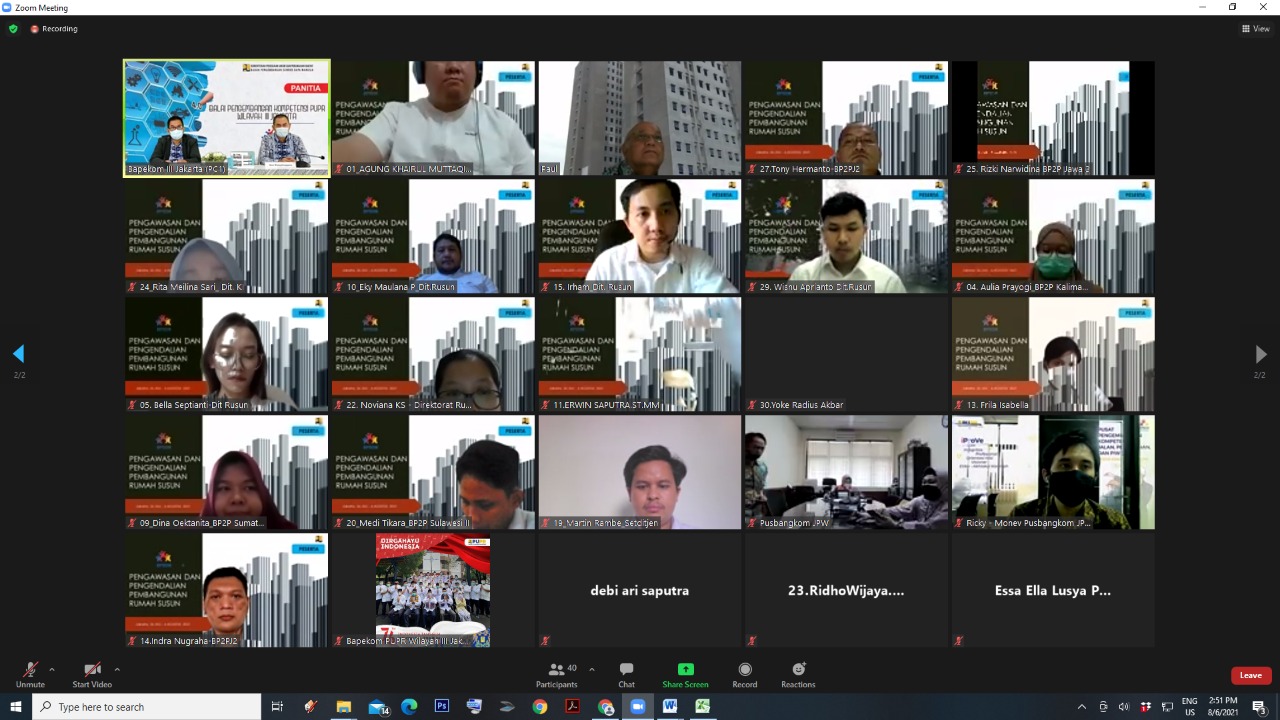Select 20_Medi Tikara video tile
Viewport: 1280px width, 720px height.
pos(433,472)
